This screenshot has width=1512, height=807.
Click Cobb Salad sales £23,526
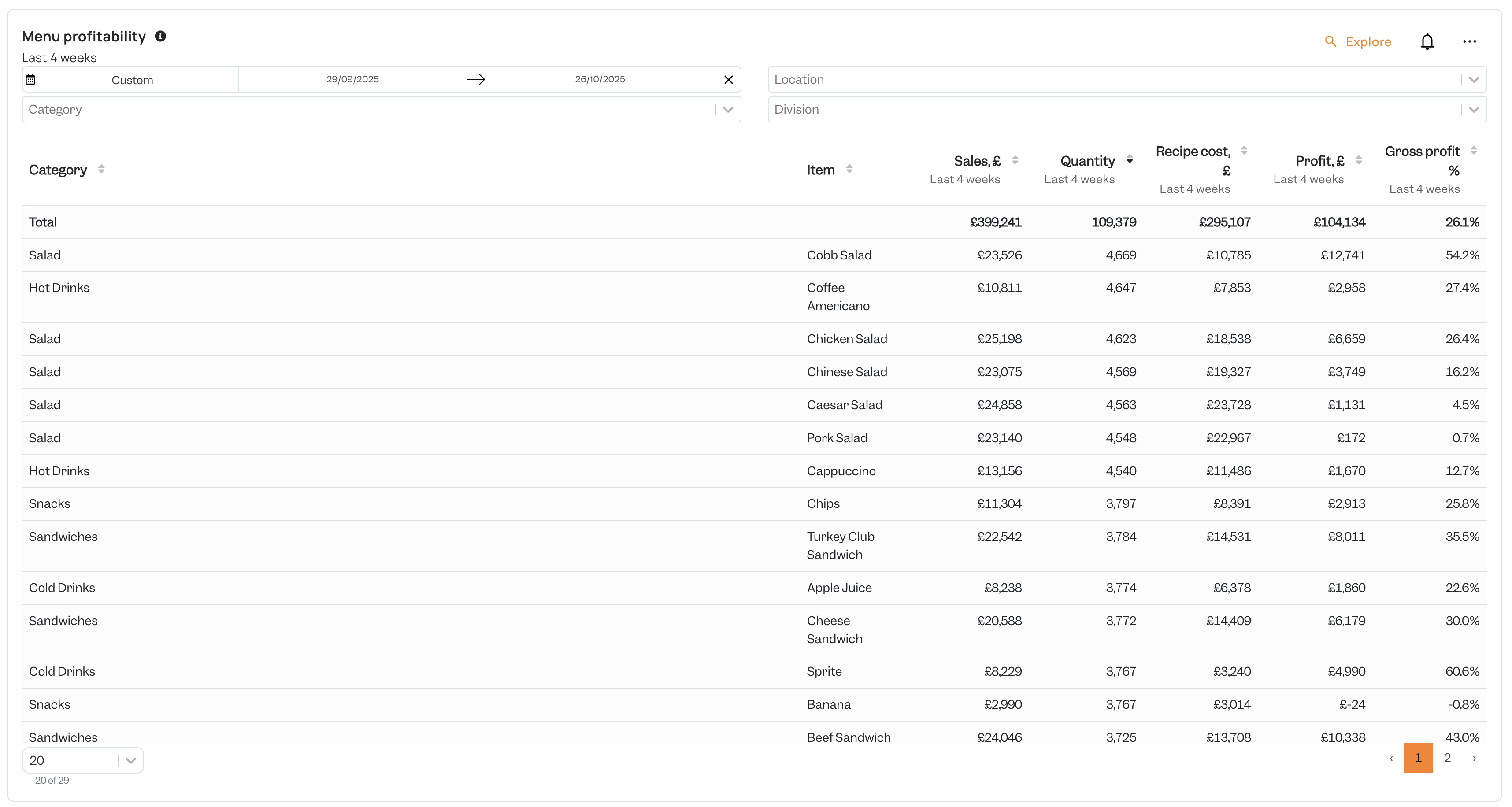999,255
